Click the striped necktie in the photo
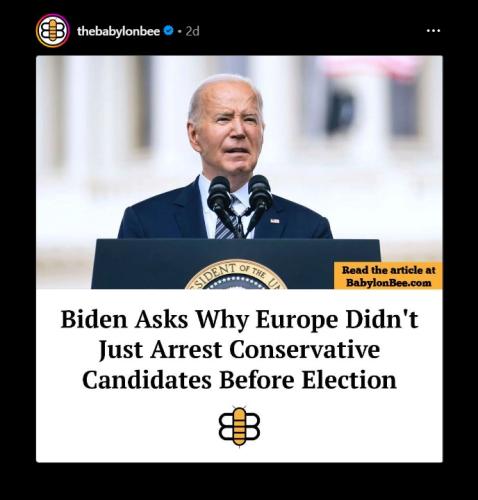 (x=228, y=222)
